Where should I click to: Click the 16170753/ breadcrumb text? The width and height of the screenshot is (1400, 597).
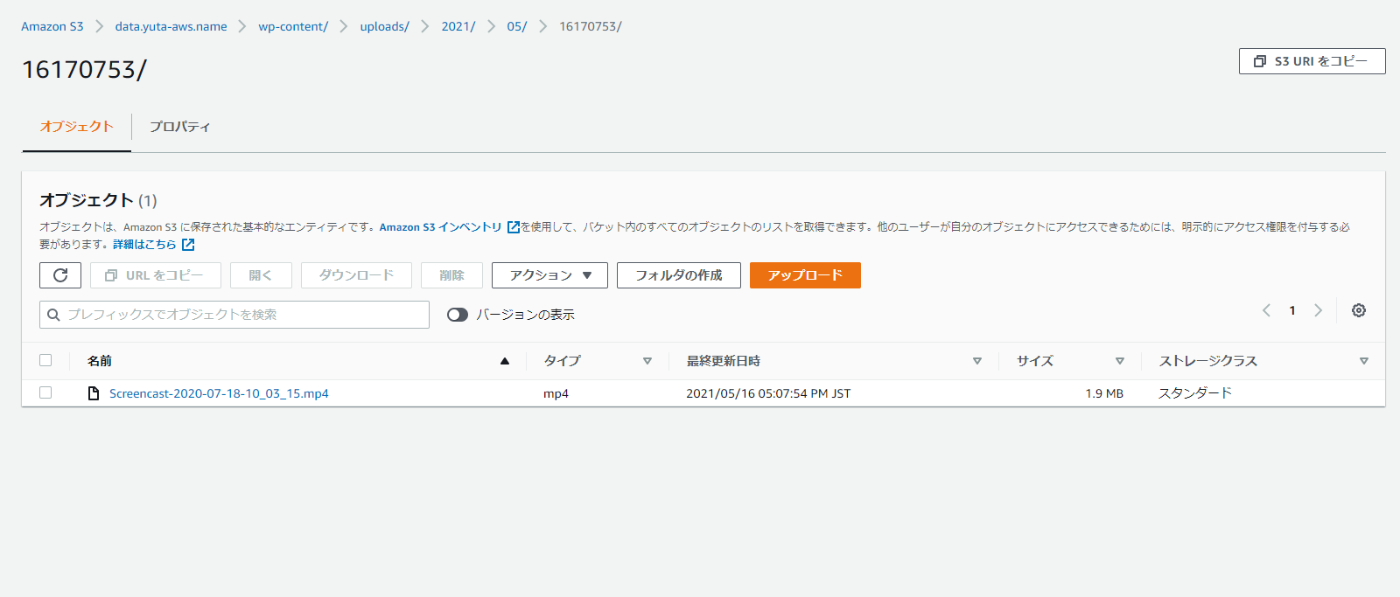pos(590,26)
